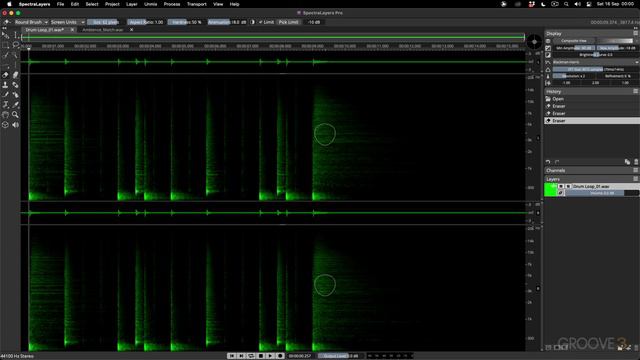Click the play button in transport bar

click(x=270, y=356)
